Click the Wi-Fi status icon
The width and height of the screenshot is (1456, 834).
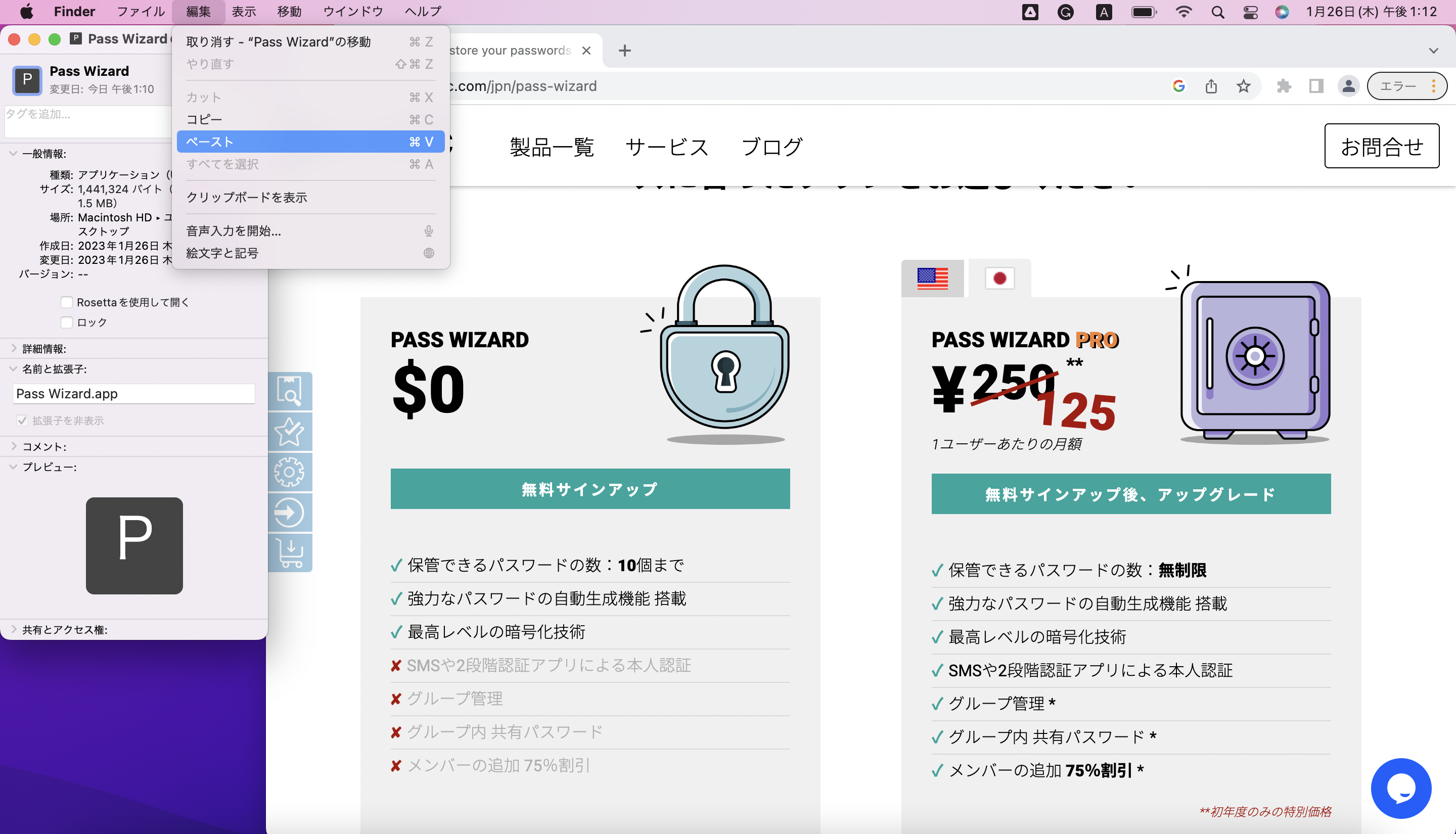(1184, 12)
